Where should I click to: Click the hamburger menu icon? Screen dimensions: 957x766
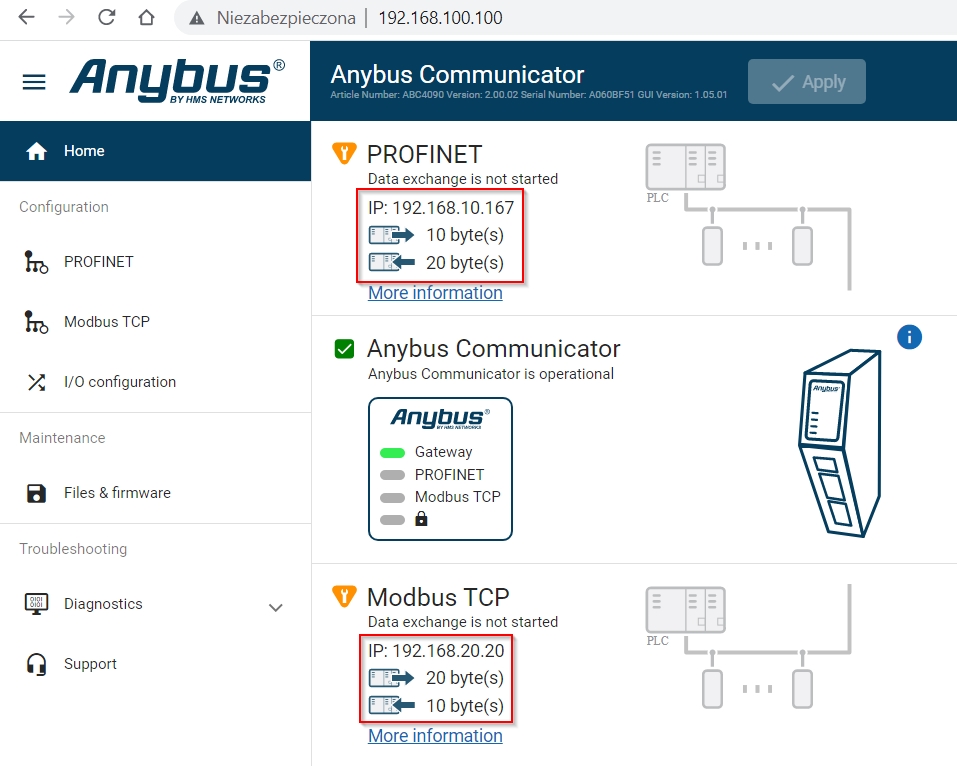[34, 82]
